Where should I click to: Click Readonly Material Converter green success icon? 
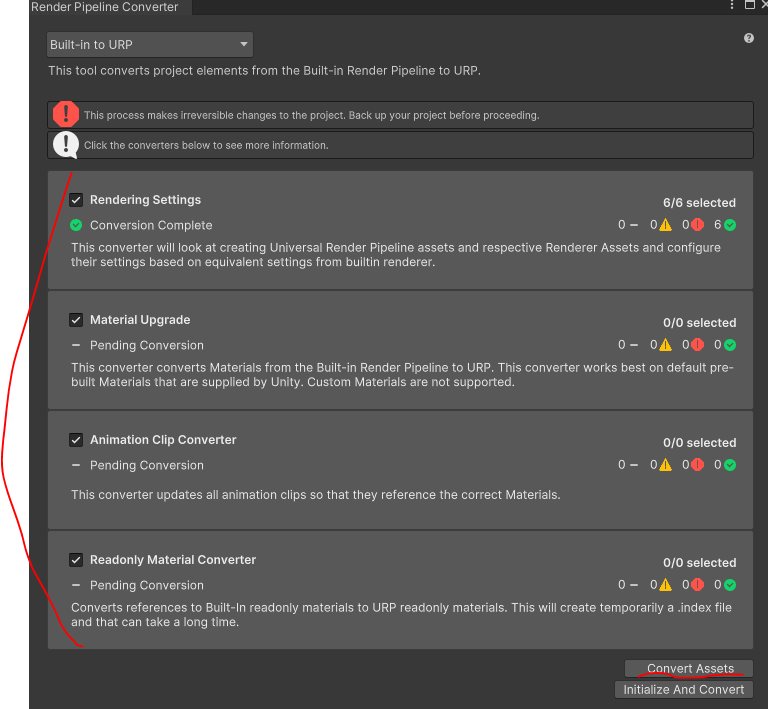730,585
